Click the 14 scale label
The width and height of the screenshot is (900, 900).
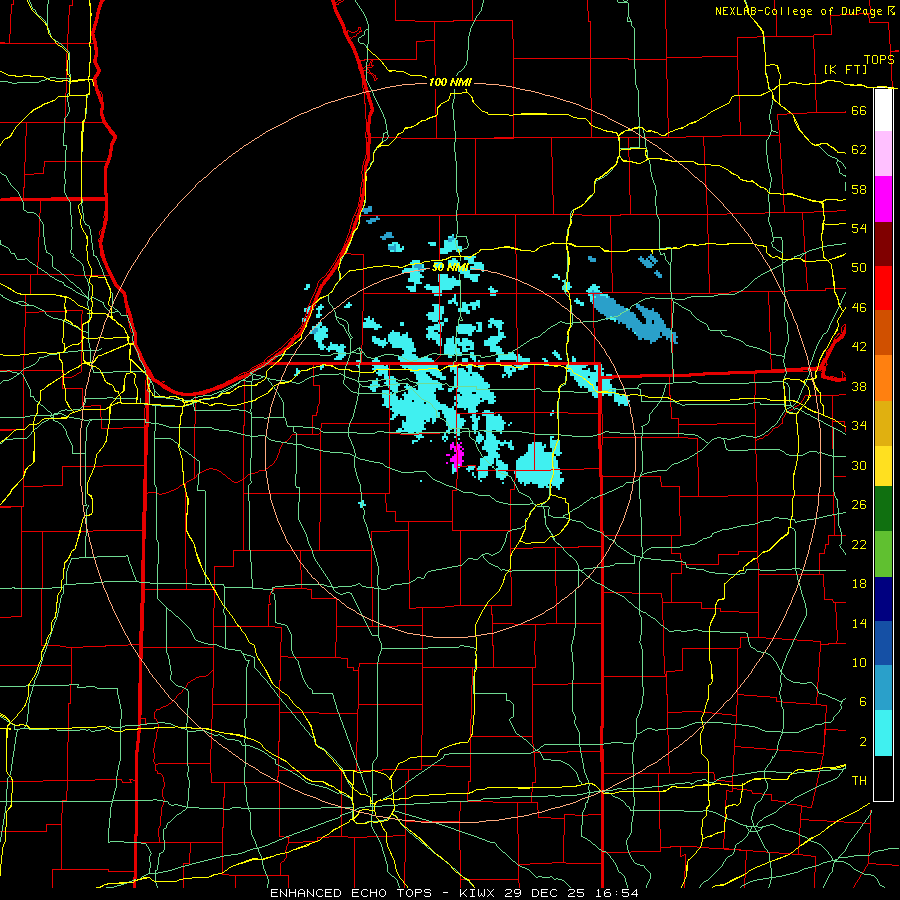(x=859, y=623)
